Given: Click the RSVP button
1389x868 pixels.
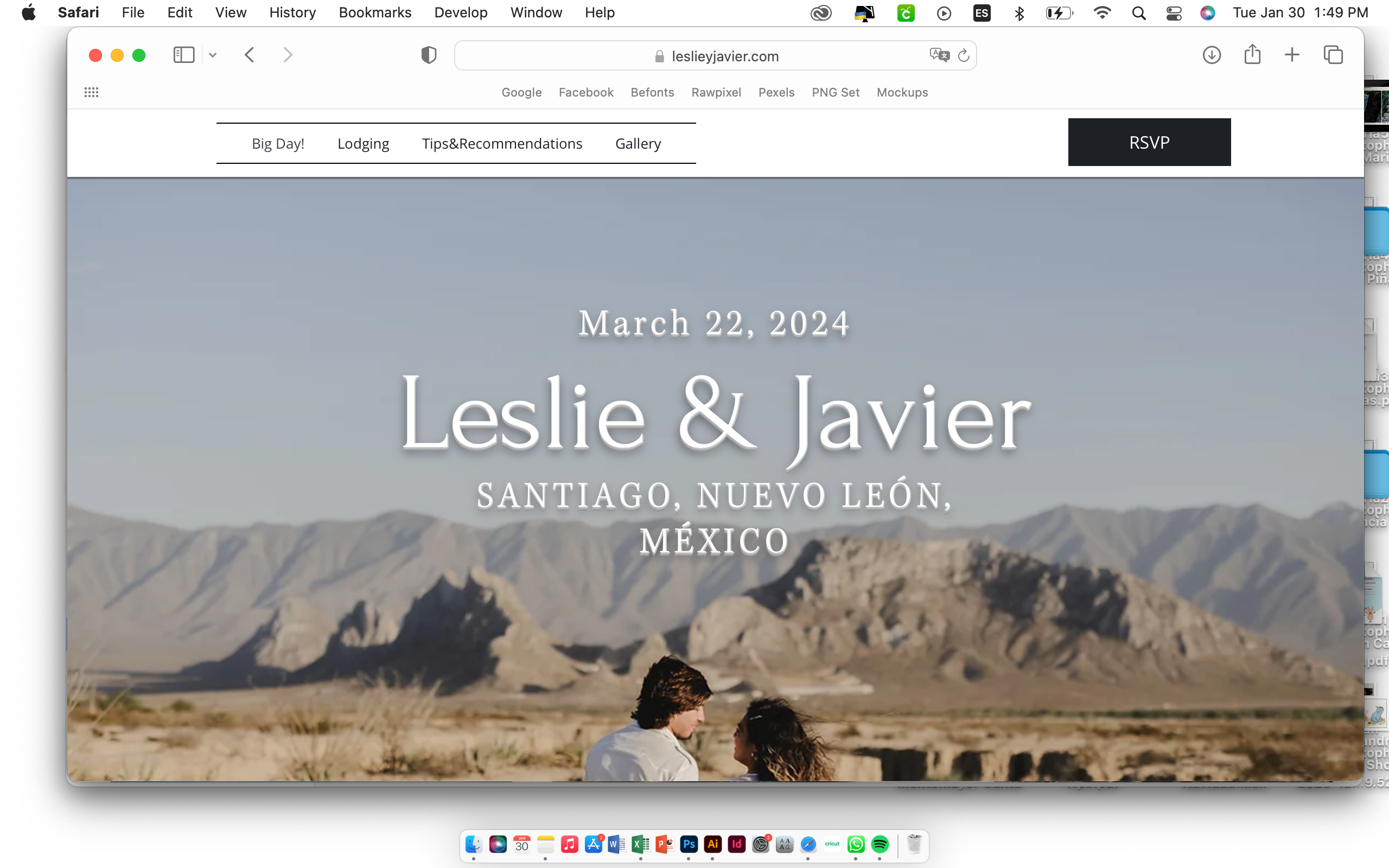Looking at the screenshot, I should [x=1149, y=142].
